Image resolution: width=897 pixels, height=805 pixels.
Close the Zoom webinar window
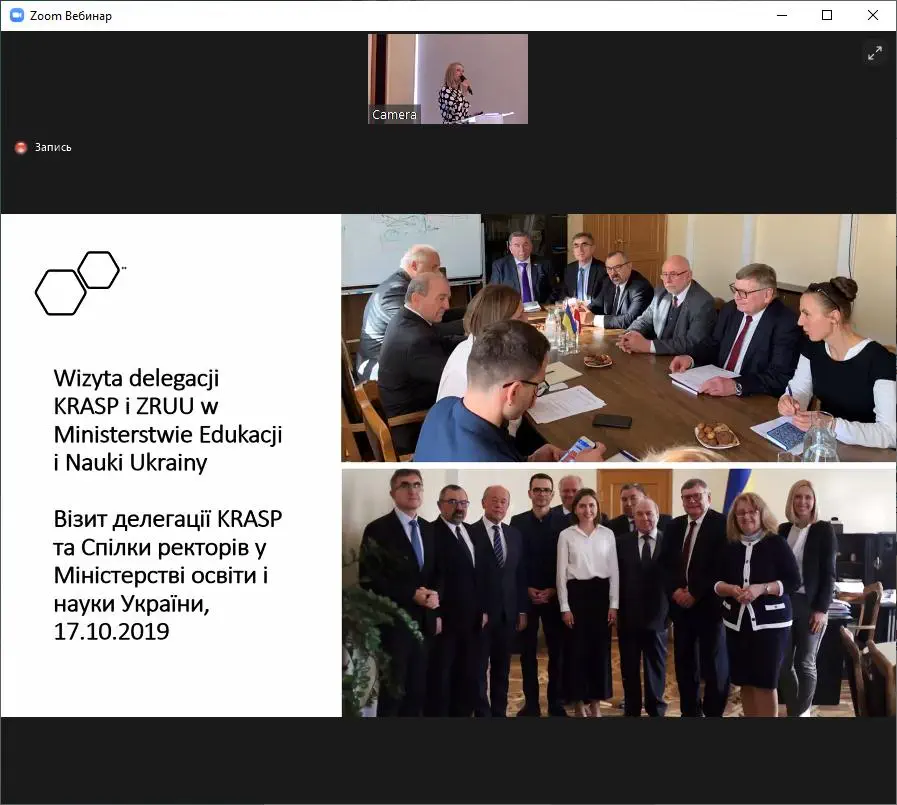(872, 15)
